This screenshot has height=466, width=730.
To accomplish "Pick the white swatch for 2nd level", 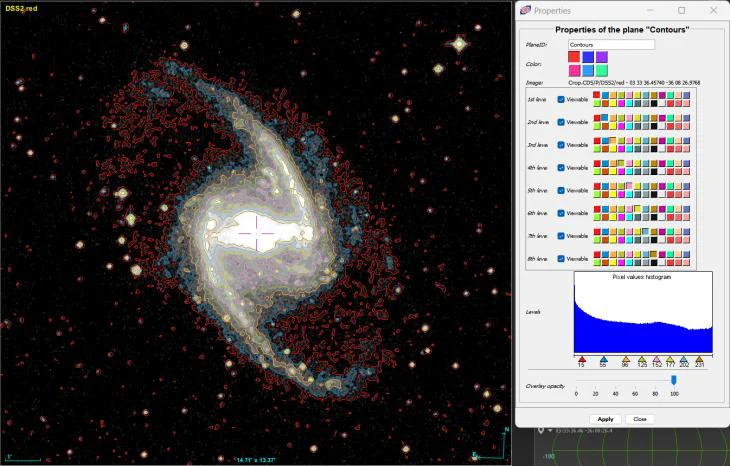I will (x=662, y=126).
